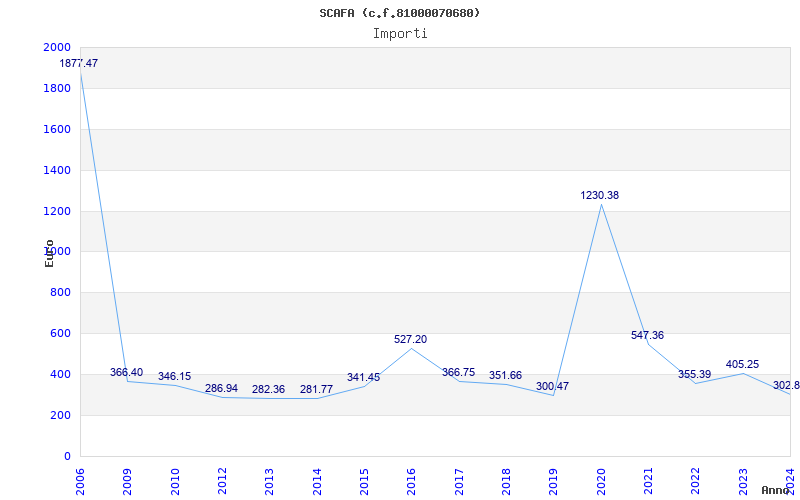The height and width of the screenshot is (500, 800).
Task: Click the 2021 x-axis tick
Action: [648, 481]
